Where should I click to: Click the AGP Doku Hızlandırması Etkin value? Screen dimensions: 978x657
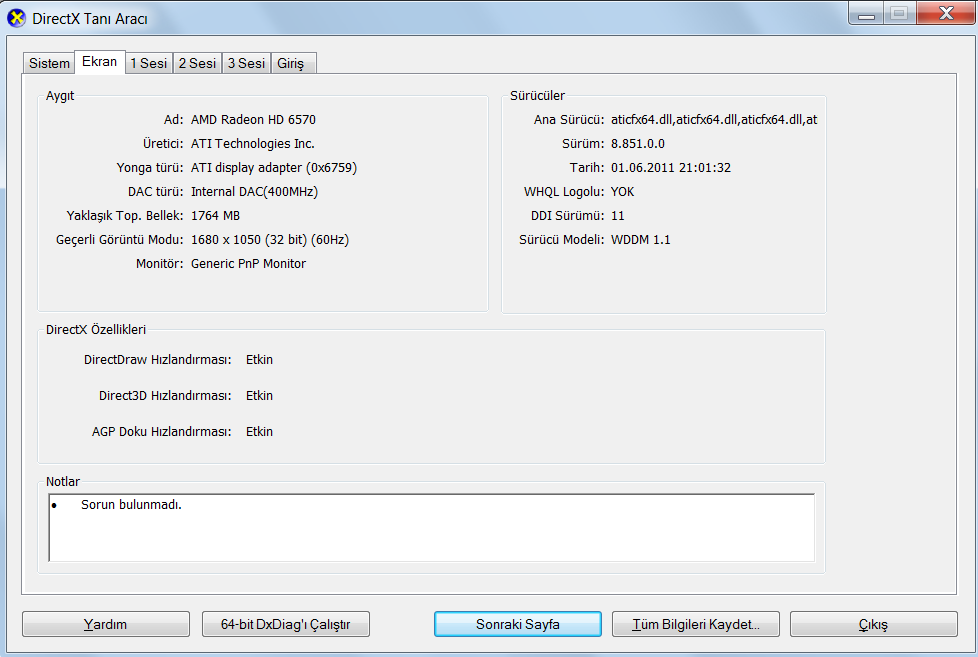tap(259, 432)
